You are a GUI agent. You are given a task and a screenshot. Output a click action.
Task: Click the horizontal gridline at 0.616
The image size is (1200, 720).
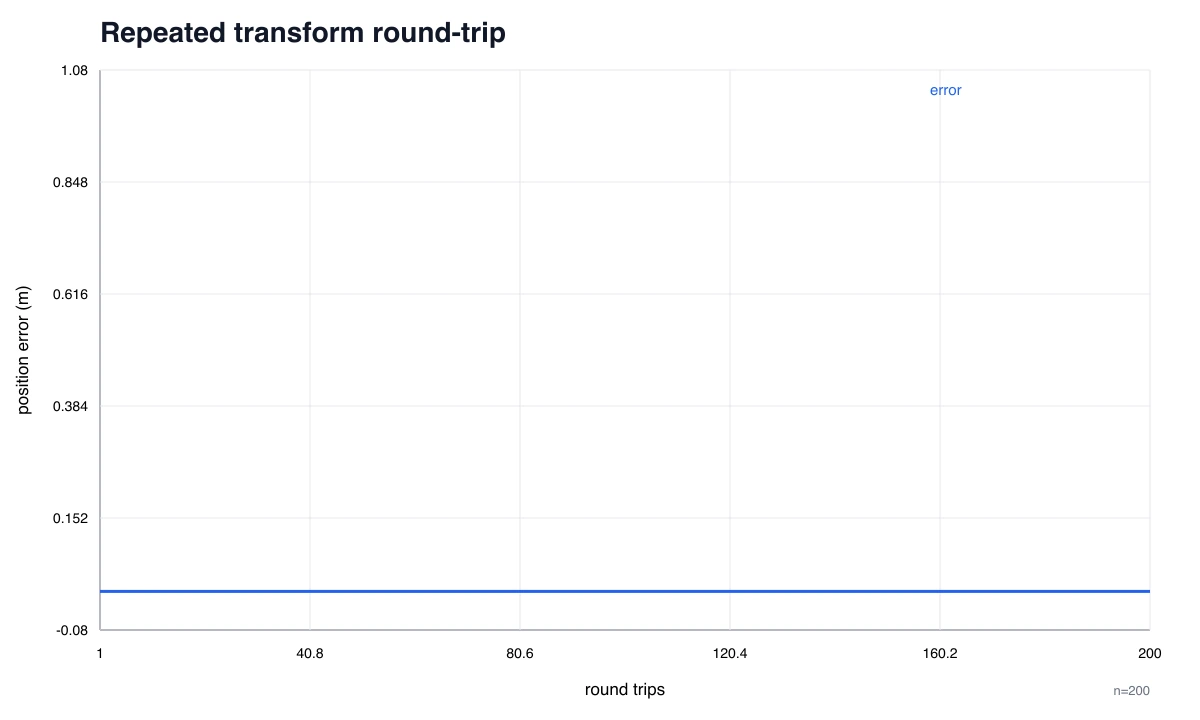[x=625, y=294]
